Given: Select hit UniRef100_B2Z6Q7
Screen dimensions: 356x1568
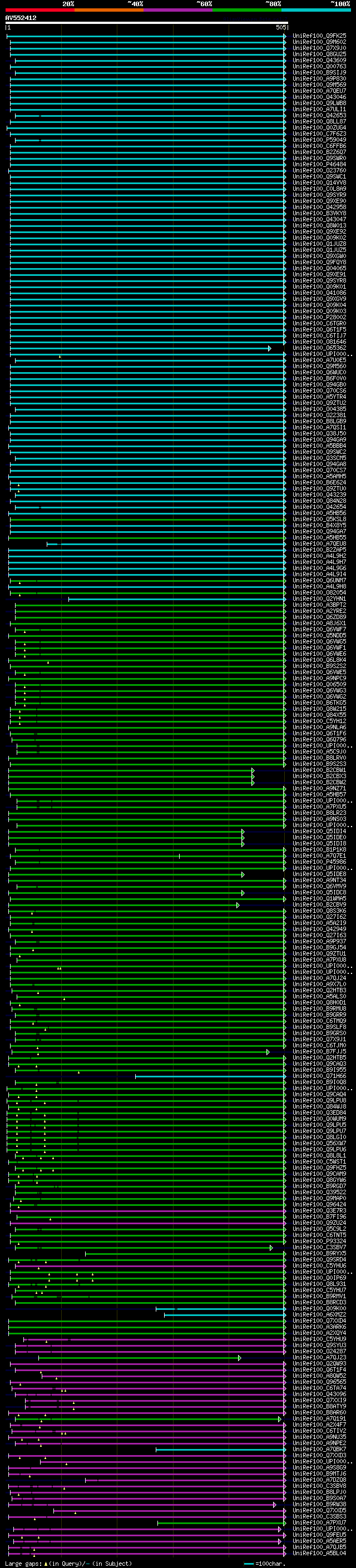Looking at the screenshot, I should [x=319, y=152].
